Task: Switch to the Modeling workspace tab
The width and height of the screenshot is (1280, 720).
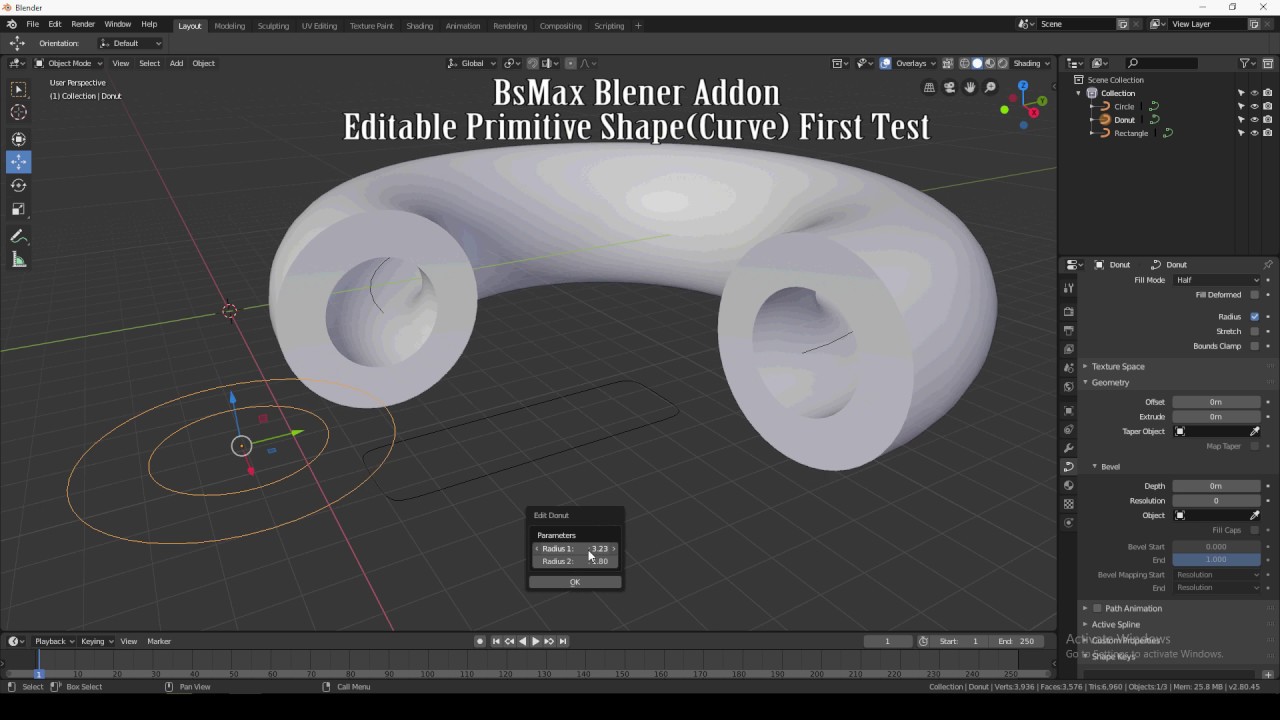Action: [229, 26]
